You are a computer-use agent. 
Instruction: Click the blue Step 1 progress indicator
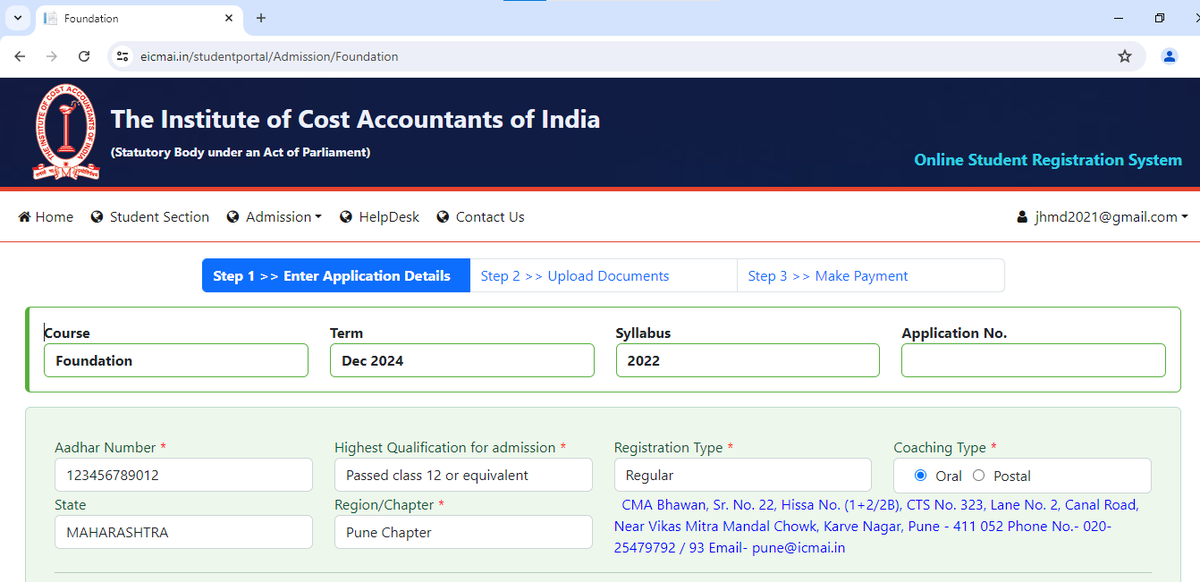point(335,275)
